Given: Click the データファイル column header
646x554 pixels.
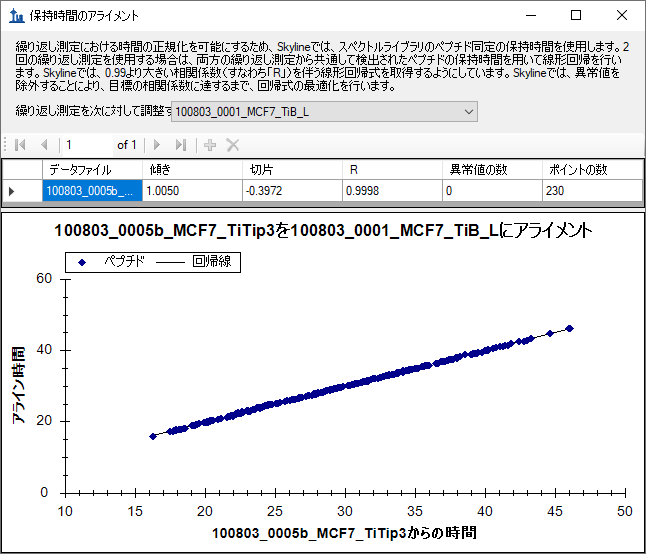Looking at the screenshot, I should 92,170.
